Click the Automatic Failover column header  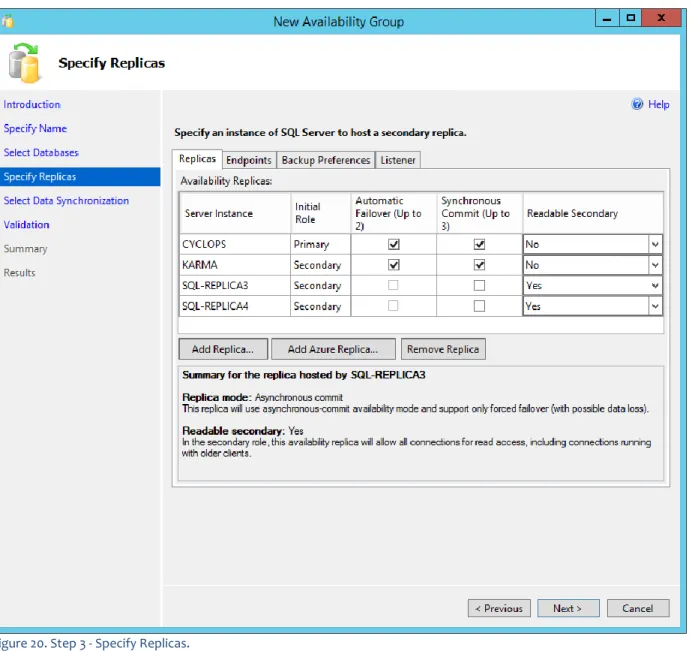(x=394, y=213)
